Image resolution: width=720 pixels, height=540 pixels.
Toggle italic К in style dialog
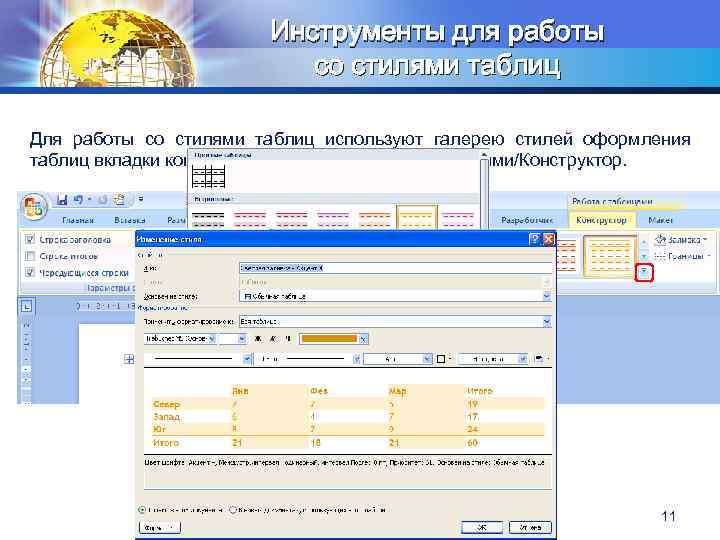coord(273,339)
